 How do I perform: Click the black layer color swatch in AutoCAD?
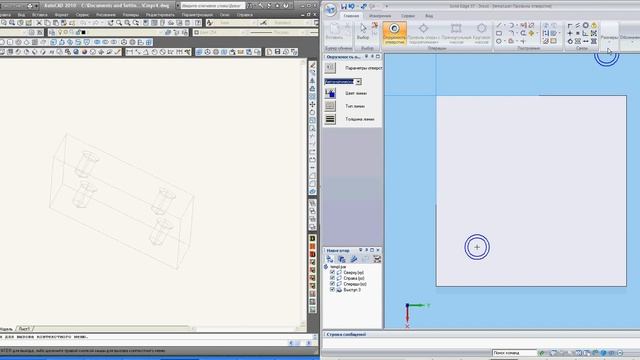pyautogui.click(x=83, y=32)
